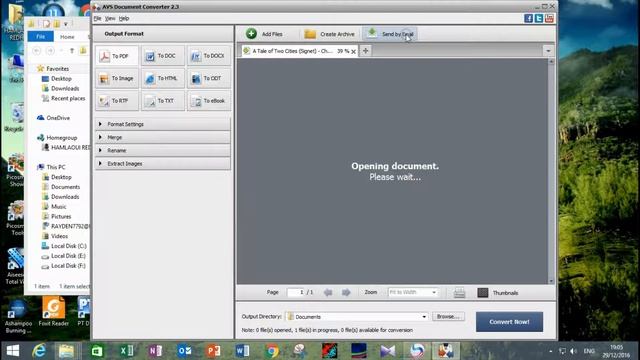Click Create Archive in the toolbar

coord(329,34)
